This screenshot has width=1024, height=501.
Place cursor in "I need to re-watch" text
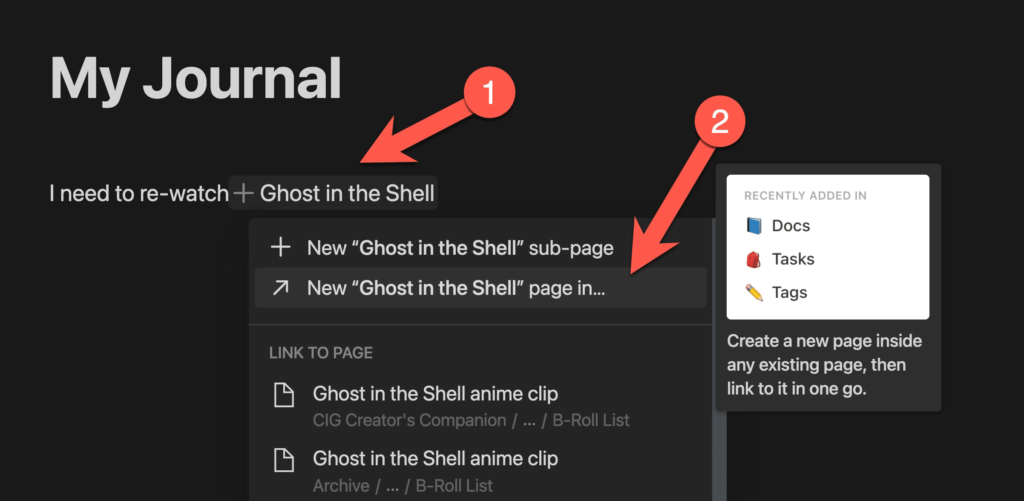click(138, 193)
